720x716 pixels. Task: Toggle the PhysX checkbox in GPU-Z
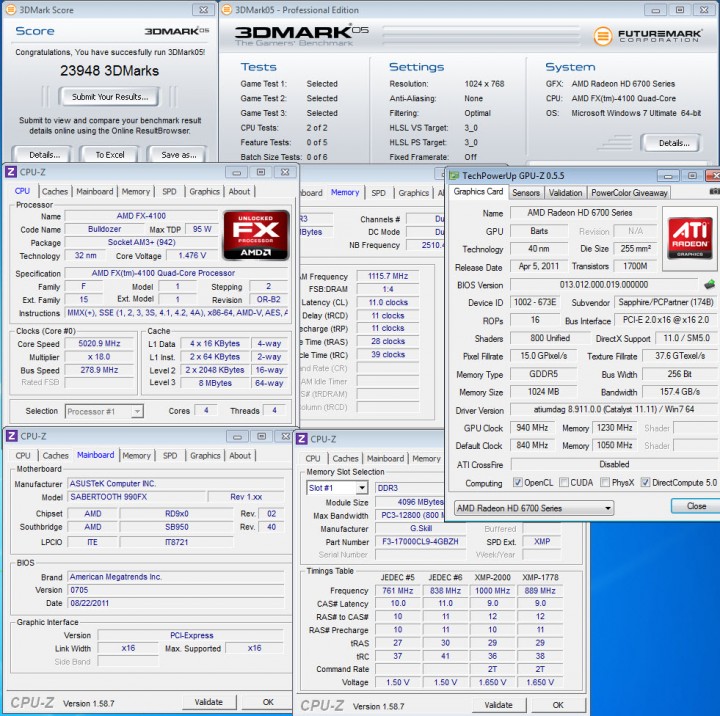pos(605,482)
